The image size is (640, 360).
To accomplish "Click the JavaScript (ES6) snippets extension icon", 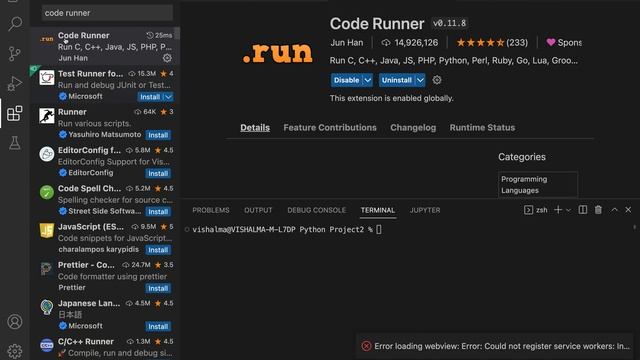I will pos(47,231).
